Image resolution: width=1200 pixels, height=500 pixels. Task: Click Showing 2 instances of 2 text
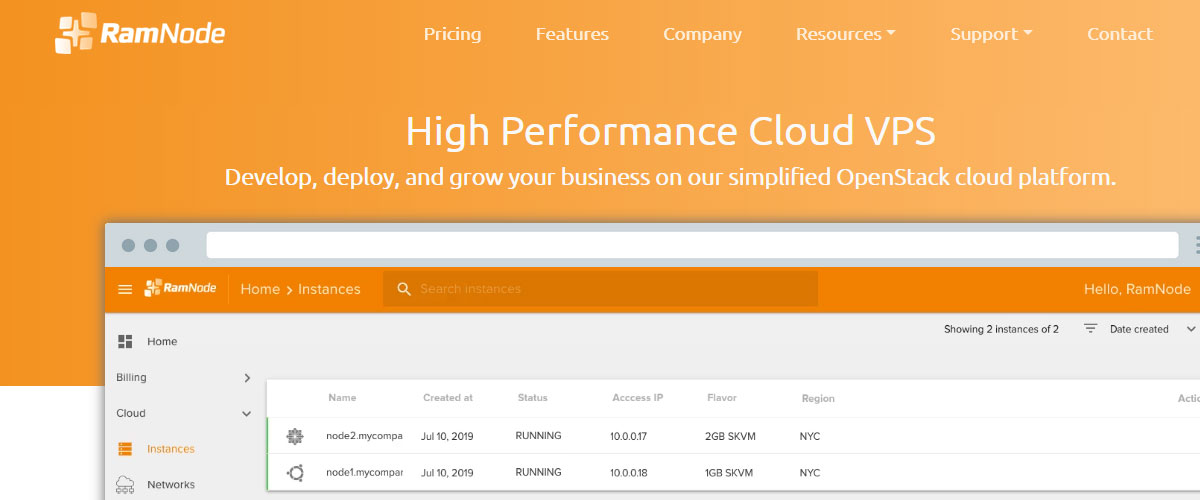pos(1001,329)
